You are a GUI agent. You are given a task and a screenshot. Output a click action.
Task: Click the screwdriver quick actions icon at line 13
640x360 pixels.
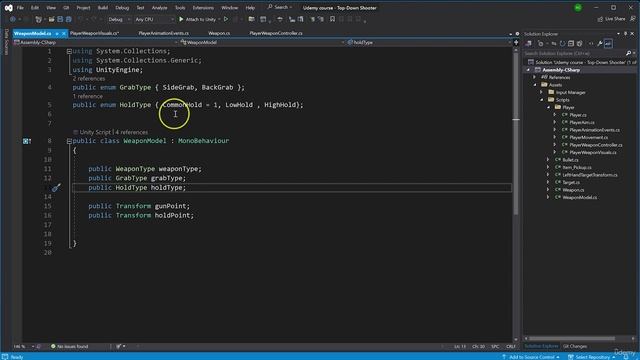point(56,188)
